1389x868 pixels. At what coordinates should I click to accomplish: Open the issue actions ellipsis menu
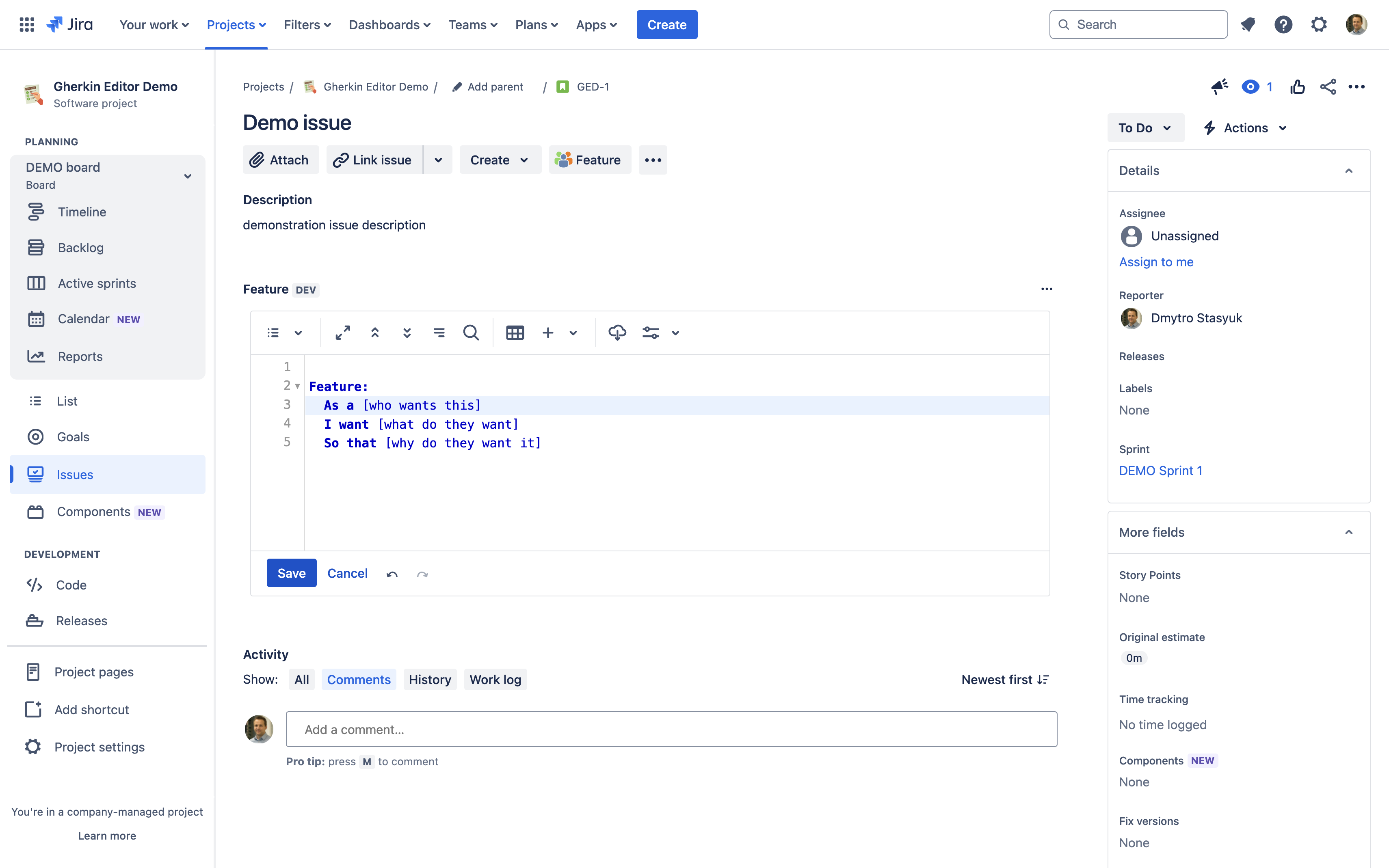[1356, 87]
